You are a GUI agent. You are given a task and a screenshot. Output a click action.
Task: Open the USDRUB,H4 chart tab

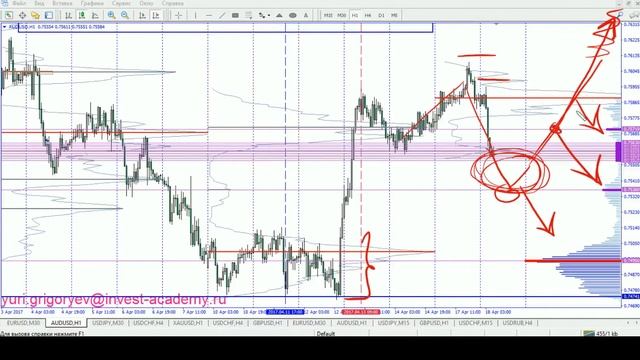[x=517, y=323]
